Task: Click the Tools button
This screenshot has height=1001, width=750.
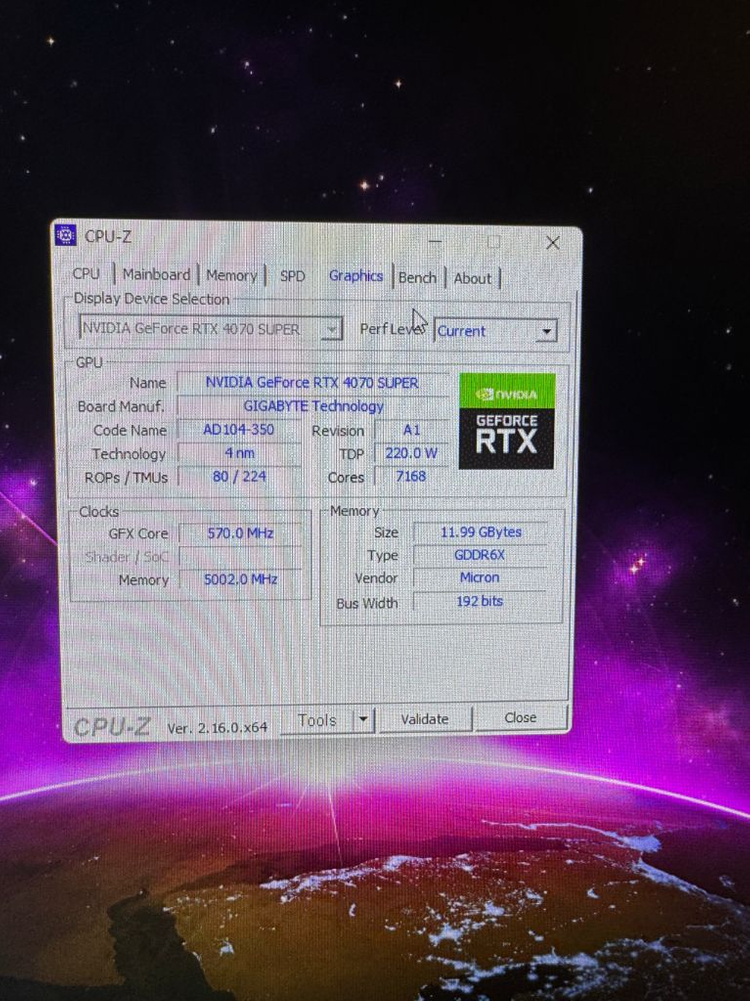Action: point(317,720)
